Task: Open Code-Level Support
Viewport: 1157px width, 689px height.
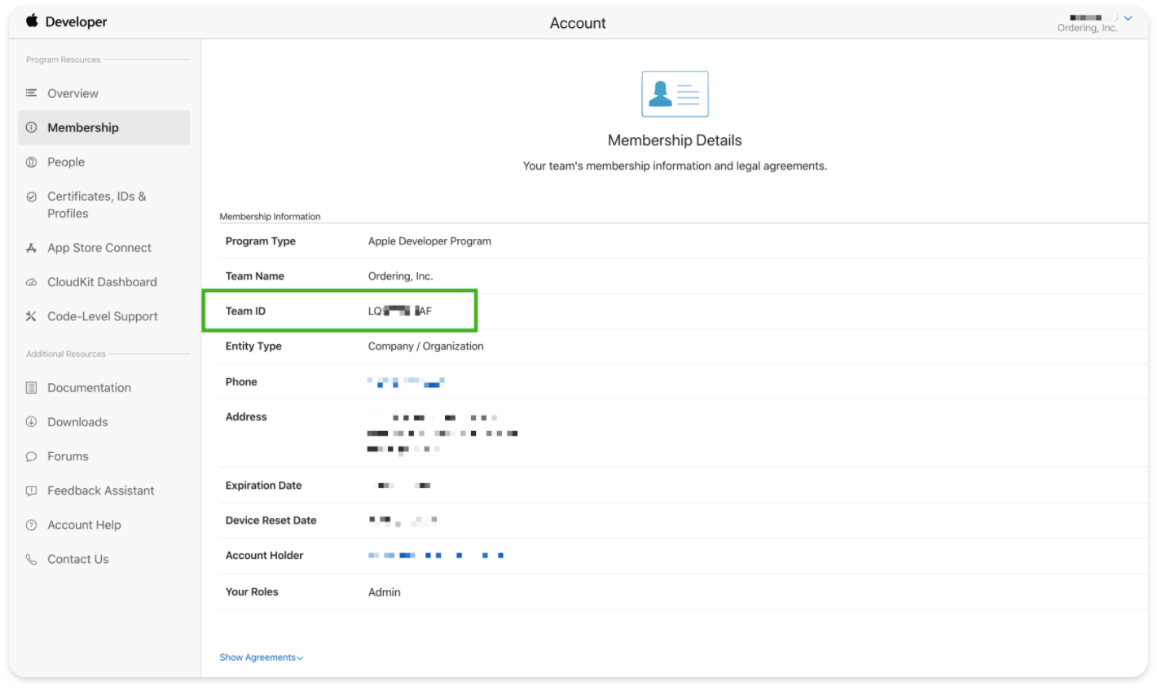Action: [103, 316]
